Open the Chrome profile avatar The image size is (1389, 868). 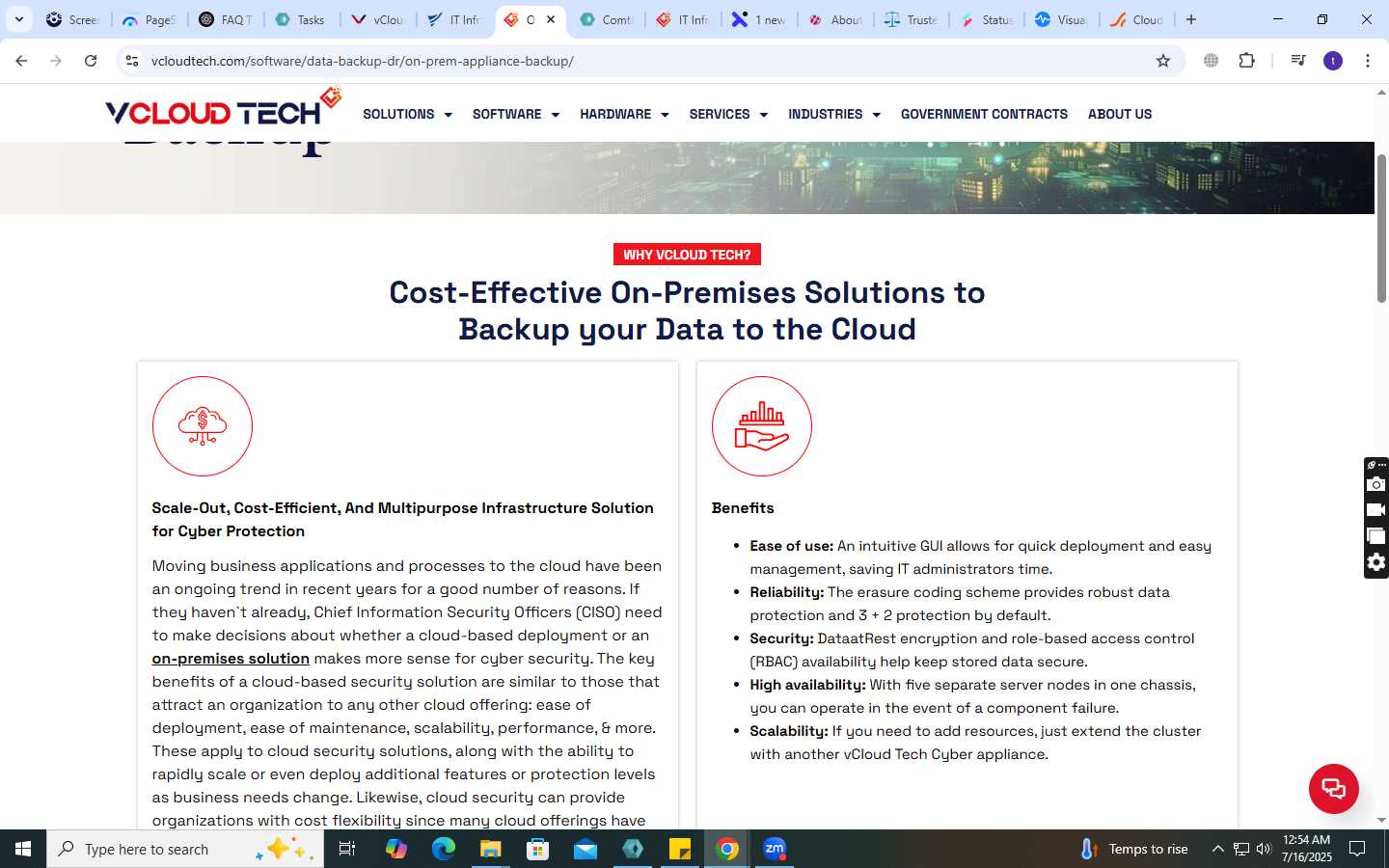tap(1333, 61)
